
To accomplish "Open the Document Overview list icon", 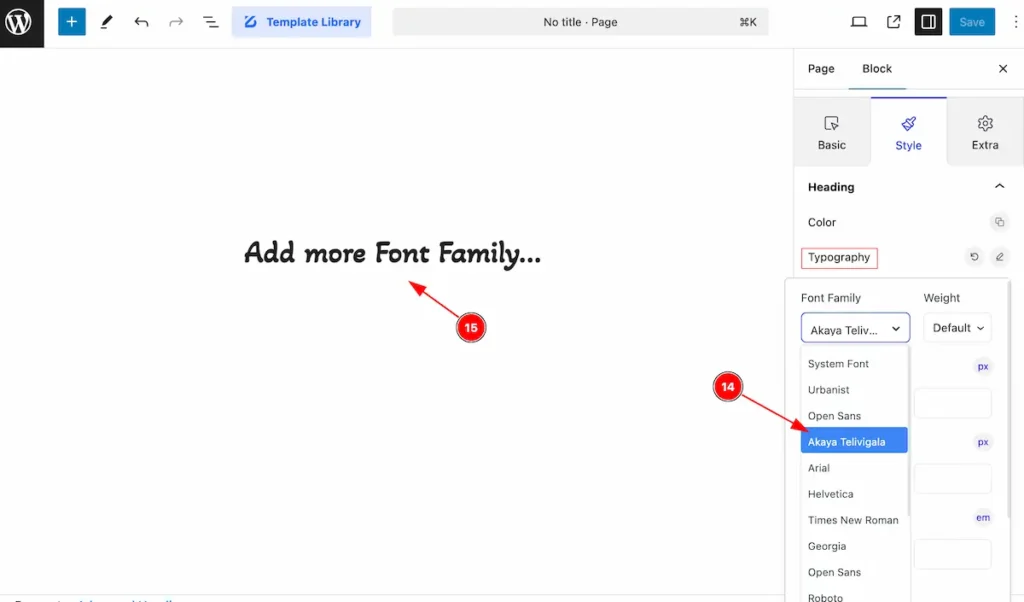I will coord(210,22).
